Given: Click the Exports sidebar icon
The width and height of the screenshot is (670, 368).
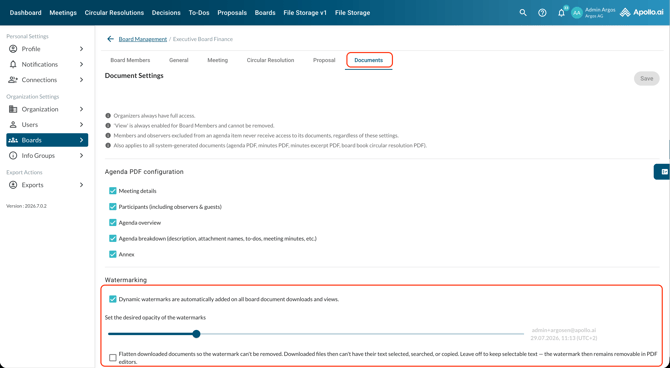Looking at the screenshot, I should pyautogui.click(x=13, y=185).
